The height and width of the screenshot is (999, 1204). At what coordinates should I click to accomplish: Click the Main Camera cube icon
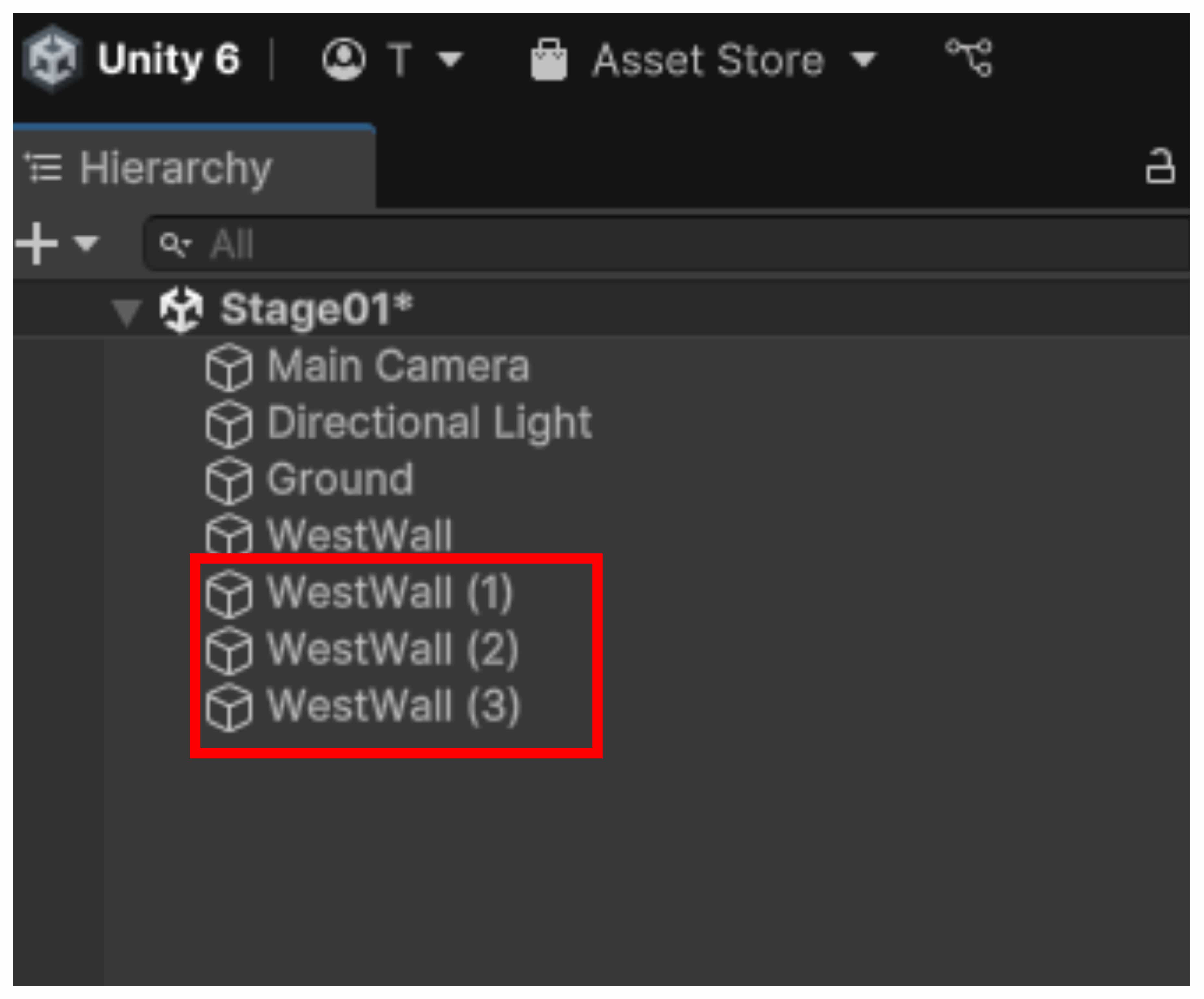229,367
